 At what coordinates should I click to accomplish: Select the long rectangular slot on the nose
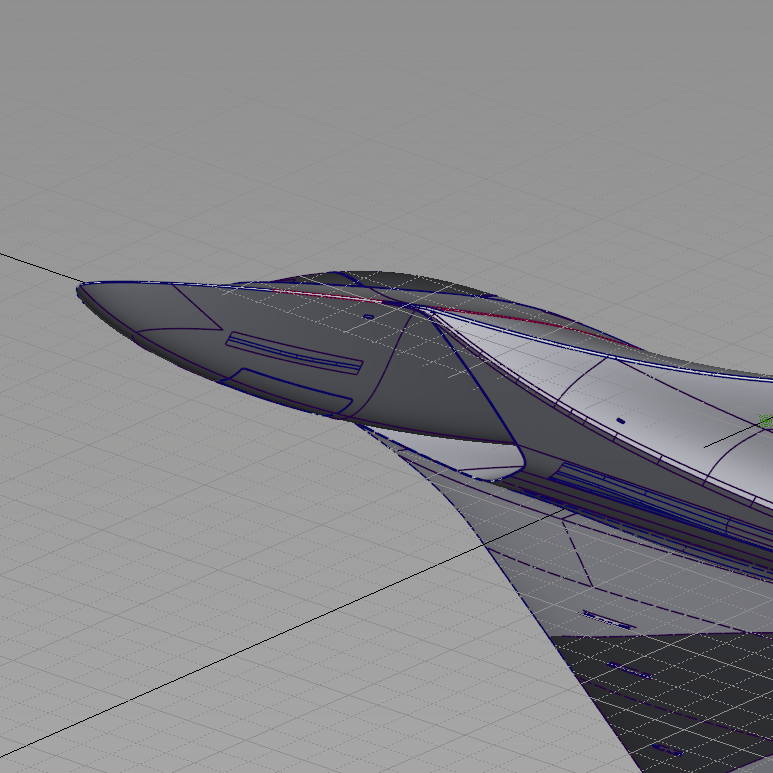pos(294,354)
